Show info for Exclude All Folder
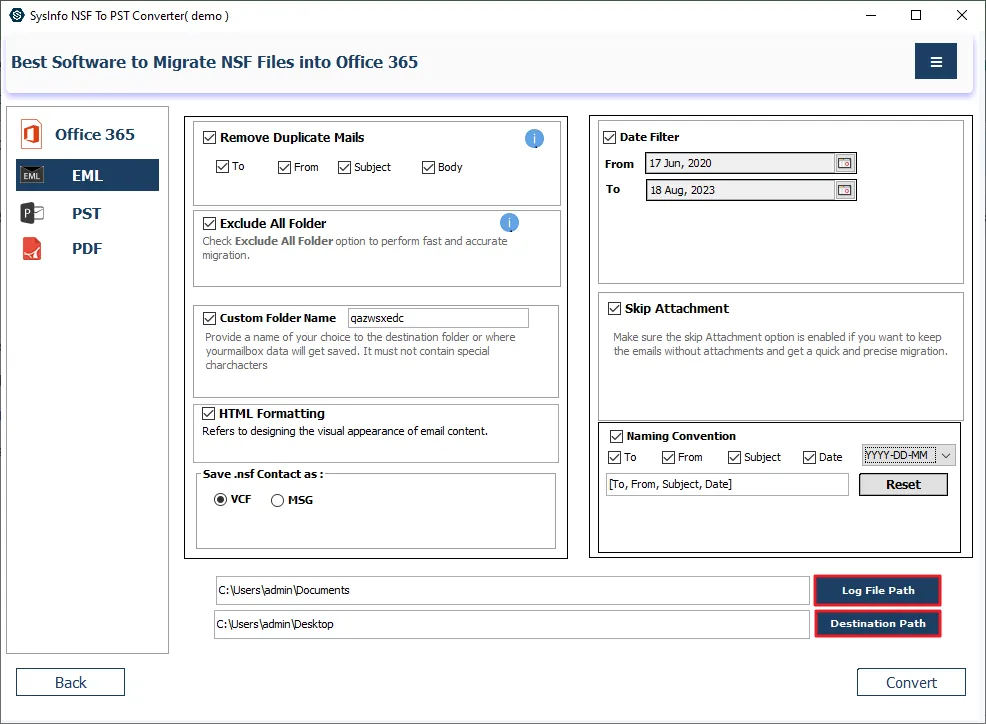 point(509,223)
